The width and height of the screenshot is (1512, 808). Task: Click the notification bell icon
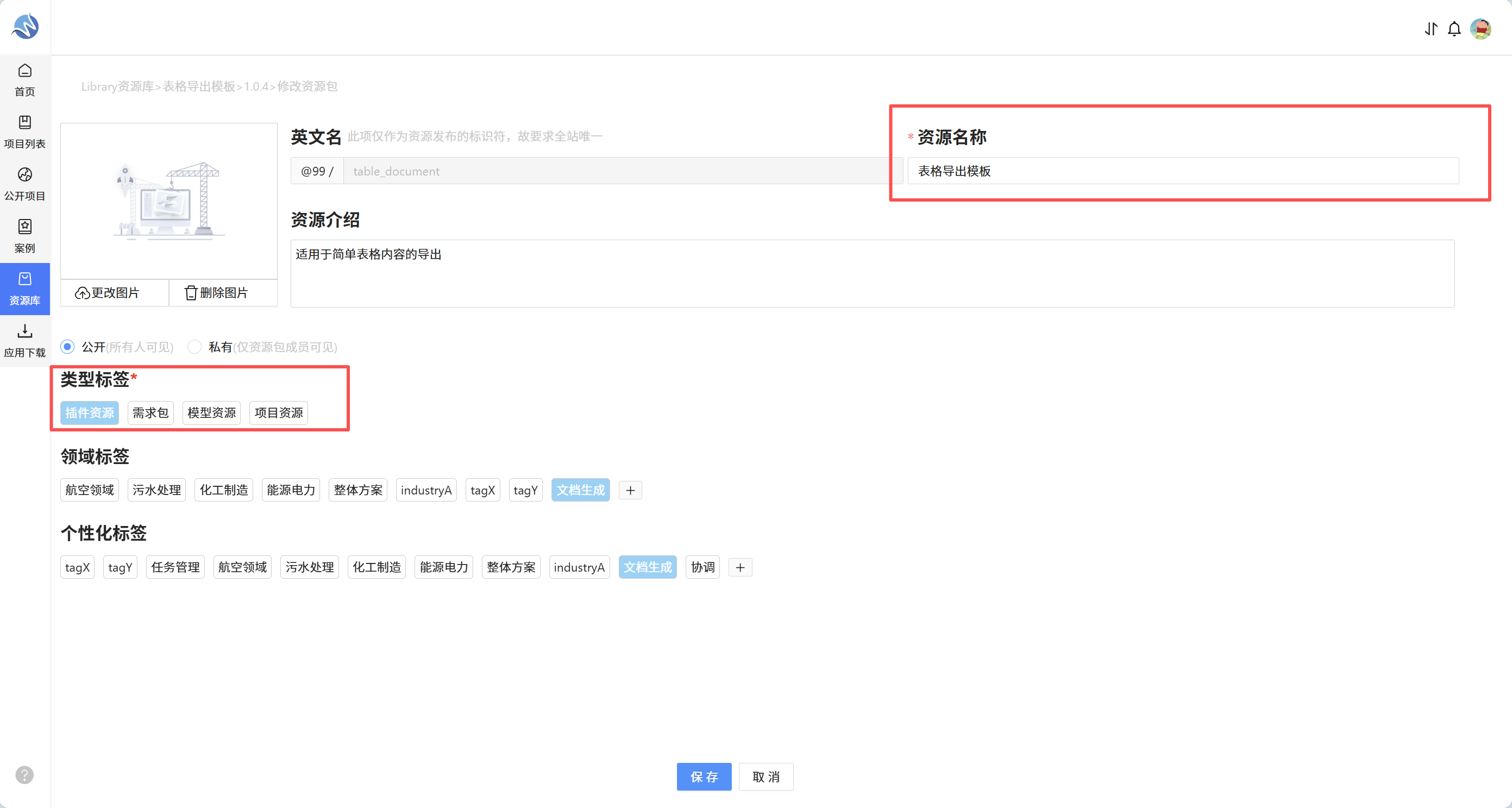point(1454,29)
